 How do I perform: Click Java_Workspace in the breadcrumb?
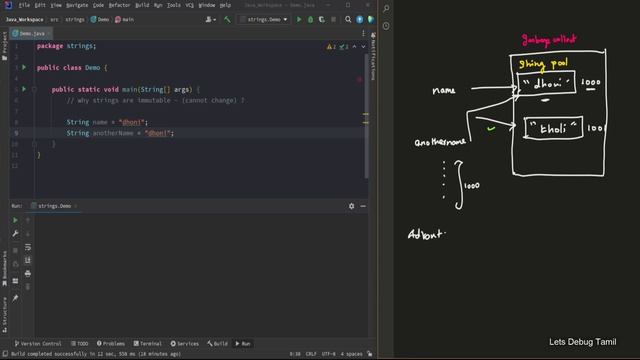pyautogui.click(x=24, y=20)
